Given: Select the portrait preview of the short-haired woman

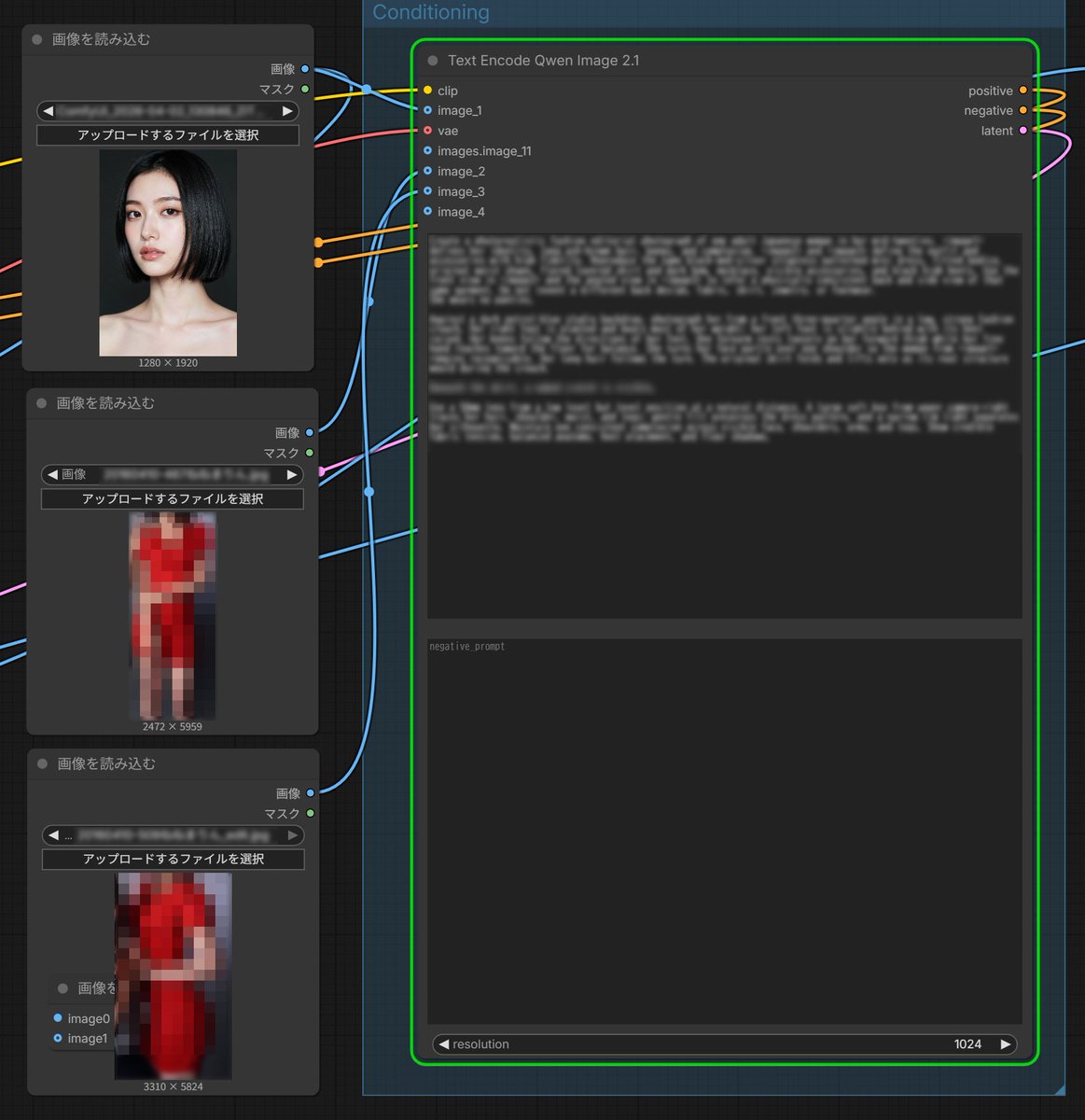Looking at the screenshot, I should coord(168,253).
